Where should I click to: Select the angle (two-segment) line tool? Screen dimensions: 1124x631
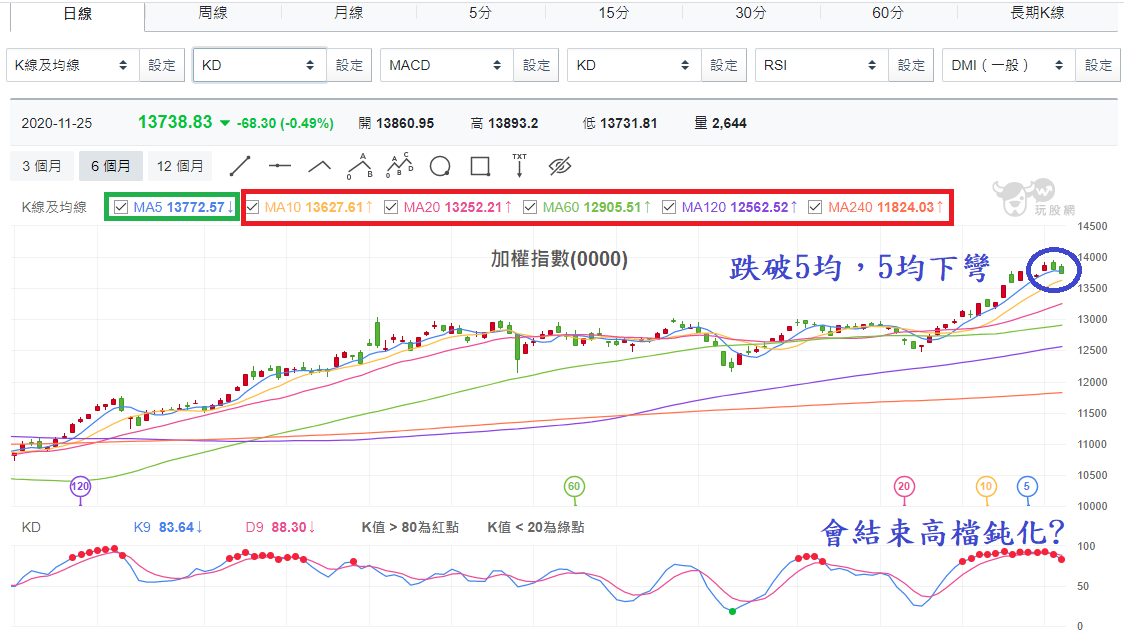[x=320, y=167]
